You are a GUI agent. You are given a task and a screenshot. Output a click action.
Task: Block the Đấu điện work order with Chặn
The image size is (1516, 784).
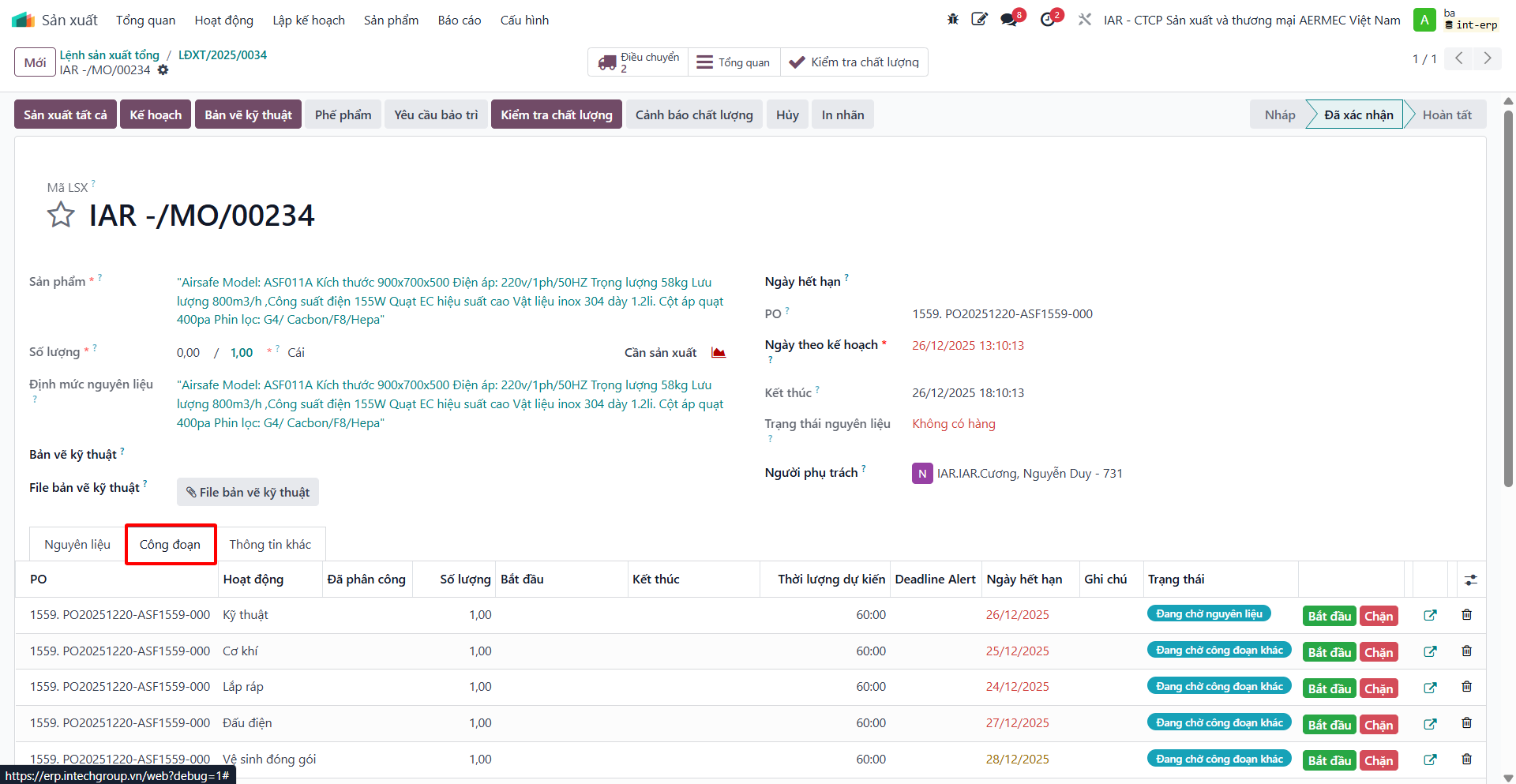(x=1379, y=725)
